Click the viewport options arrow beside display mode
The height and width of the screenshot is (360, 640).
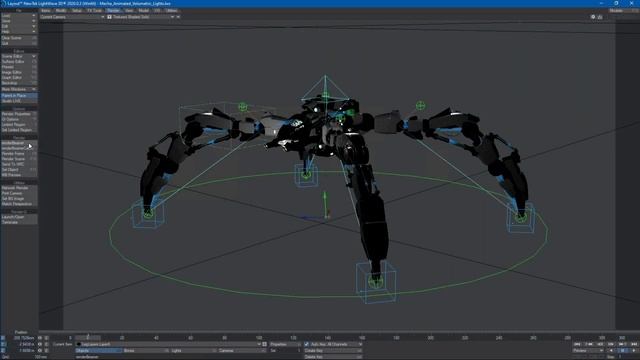click(x=178, y=17)
